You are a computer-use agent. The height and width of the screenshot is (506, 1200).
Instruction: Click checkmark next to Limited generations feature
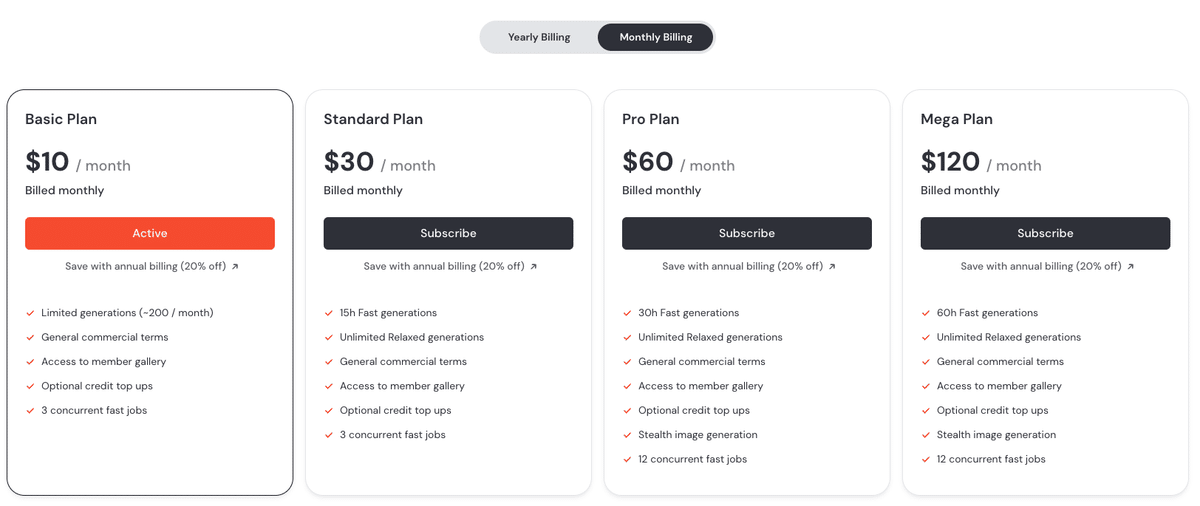(30, 313)
